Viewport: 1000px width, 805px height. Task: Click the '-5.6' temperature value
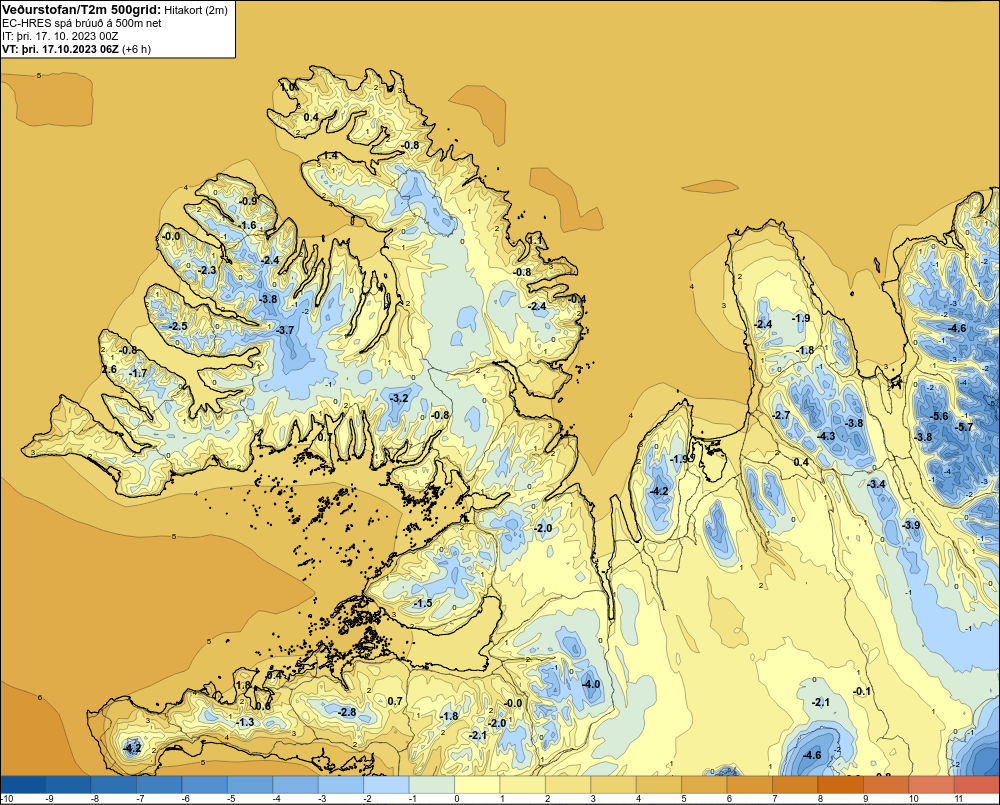pos(939,416)
